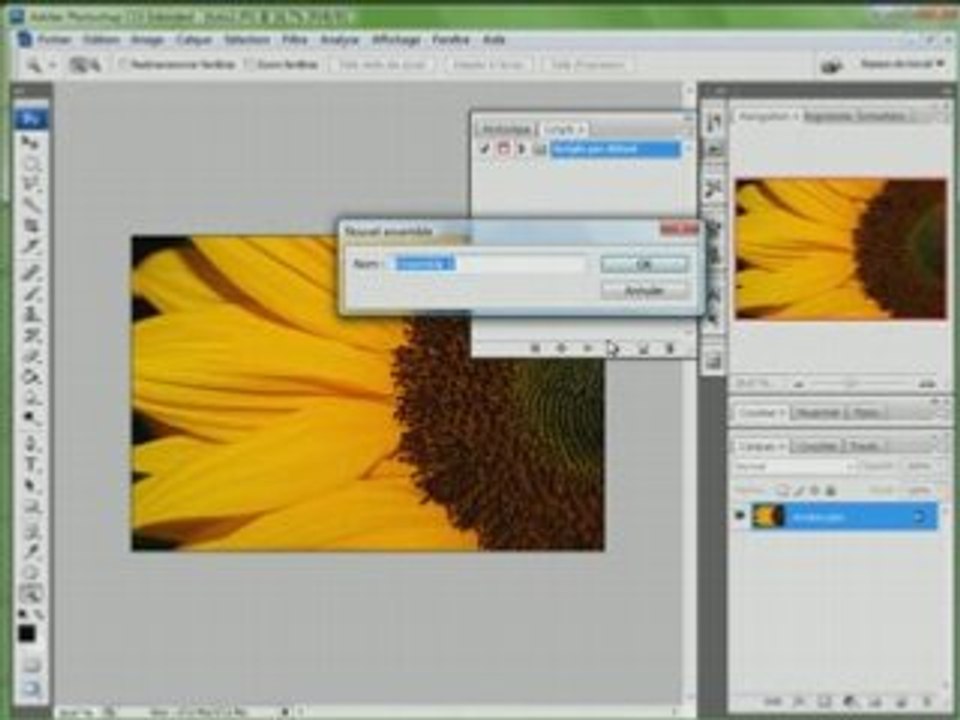Open the Opacité dropdown in Calques panel

[x=921, y=467]
